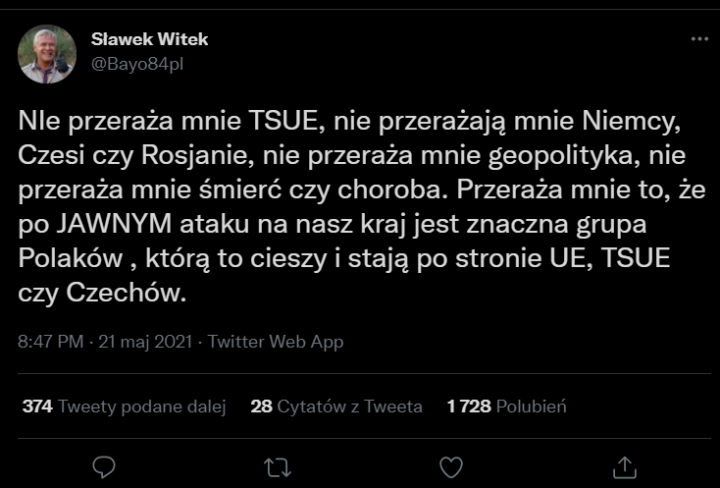720x488 pixels.
Task: Click the reply speech bubble icon
Action: click(104, 467)
